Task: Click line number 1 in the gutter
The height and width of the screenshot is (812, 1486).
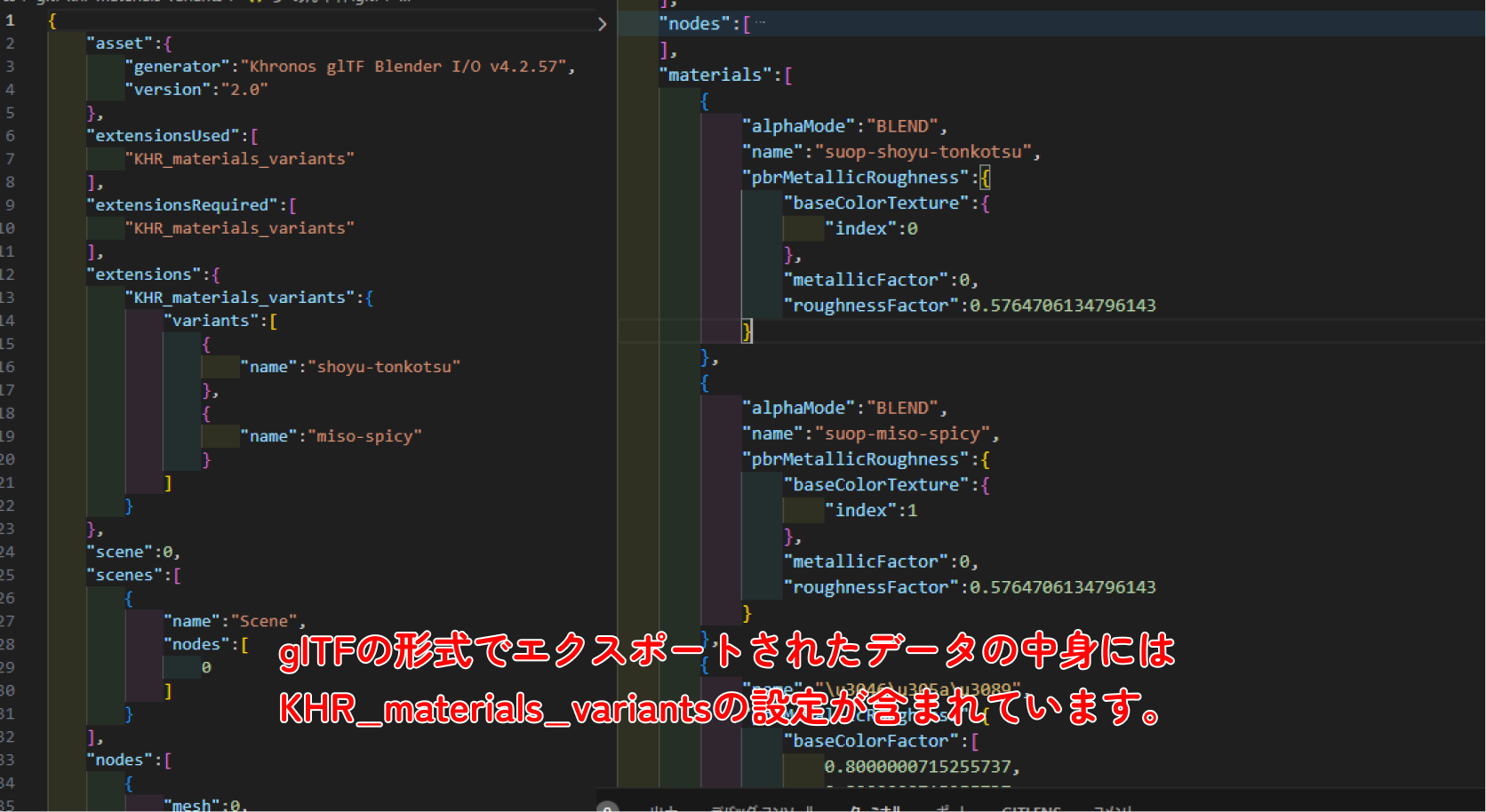Action: point(10,20)
